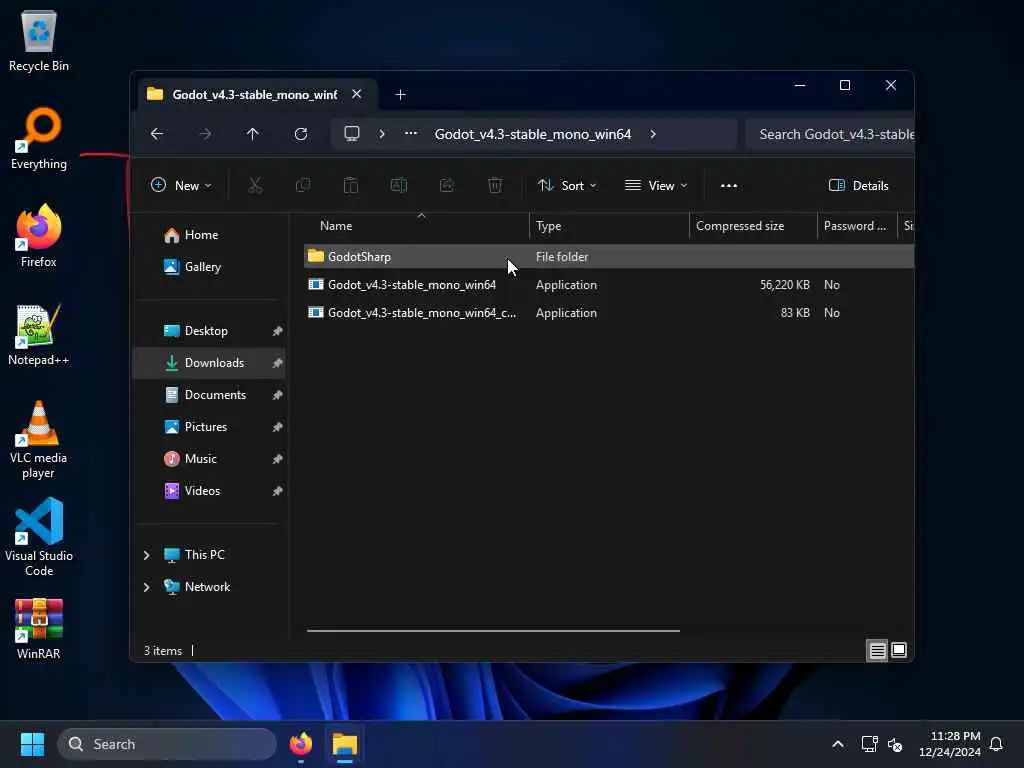Sort by Compressed size column header
This screenshot has width=1024, height=768.
753,226
